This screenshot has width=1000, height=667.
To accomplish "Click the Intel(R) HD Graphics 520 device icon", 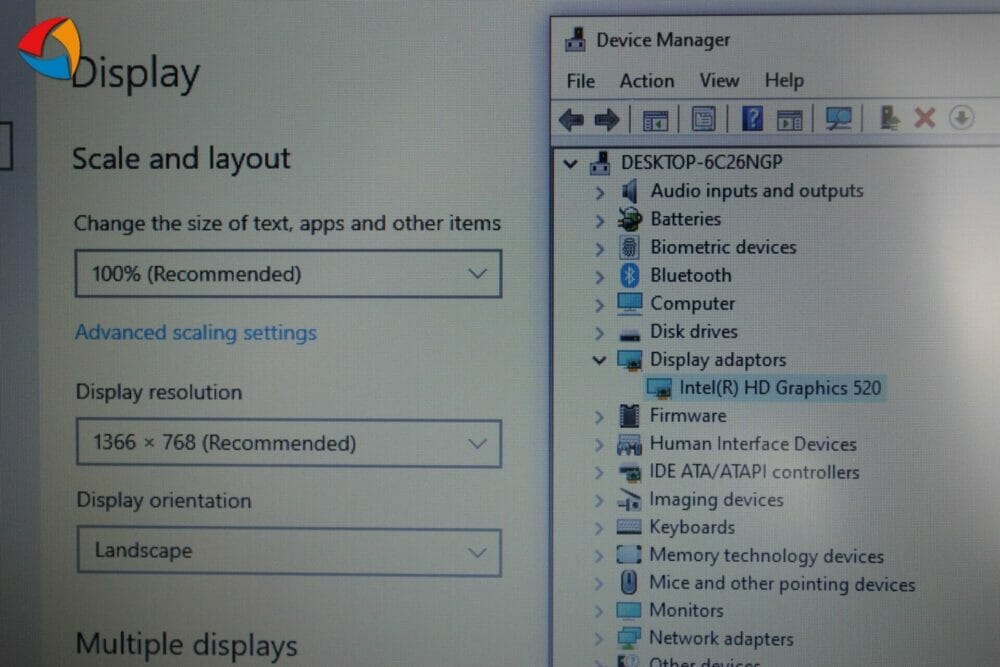I will [659, 388].
